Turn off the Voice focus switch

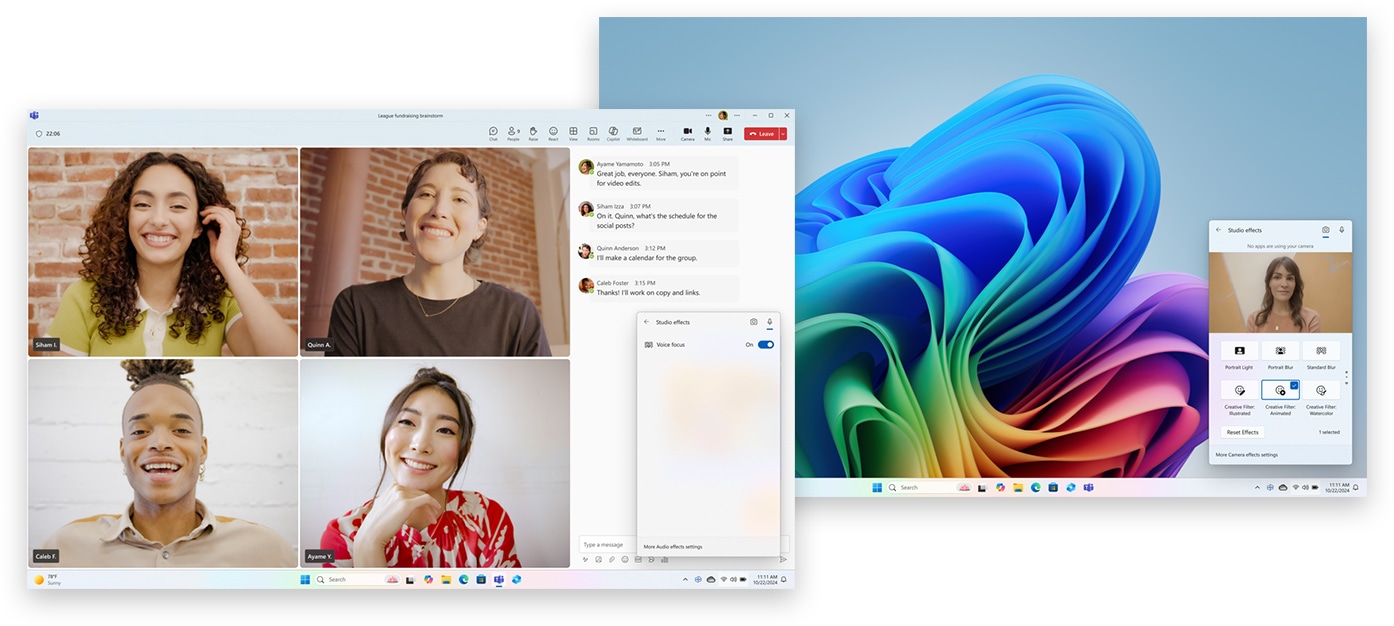pyautogui.click(x=766, y=344)
